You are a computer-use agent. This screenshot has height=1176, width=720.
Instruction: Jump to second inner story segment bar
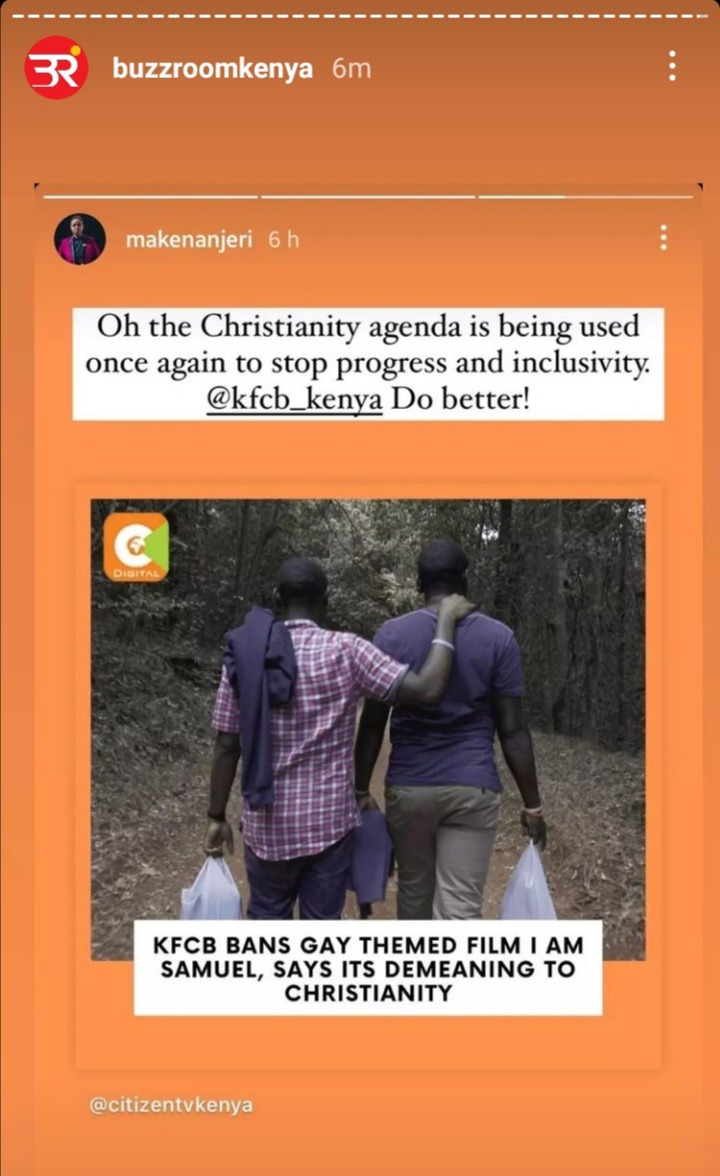click(x=368, y=196)
